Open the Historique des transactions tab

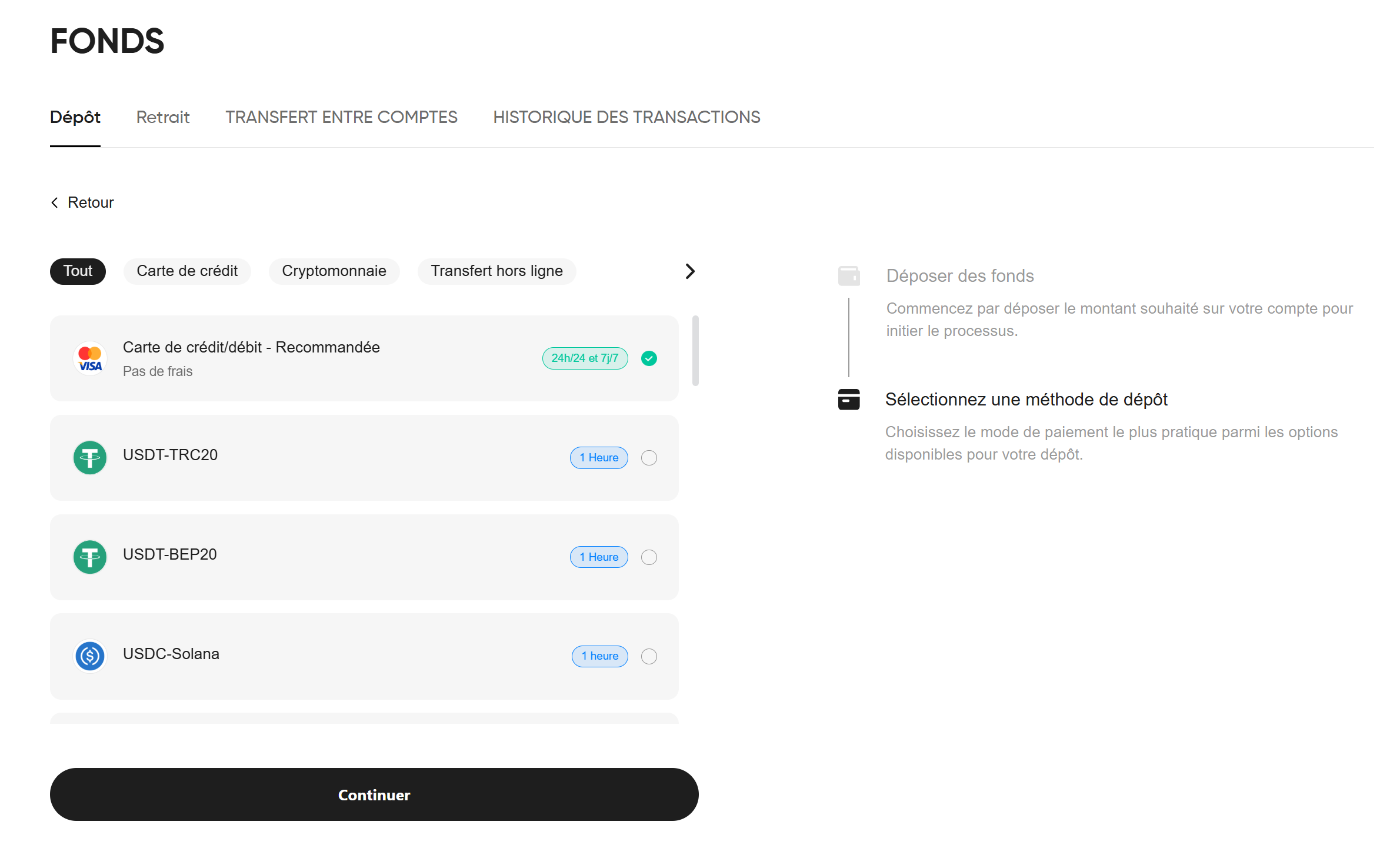(626, 117)
